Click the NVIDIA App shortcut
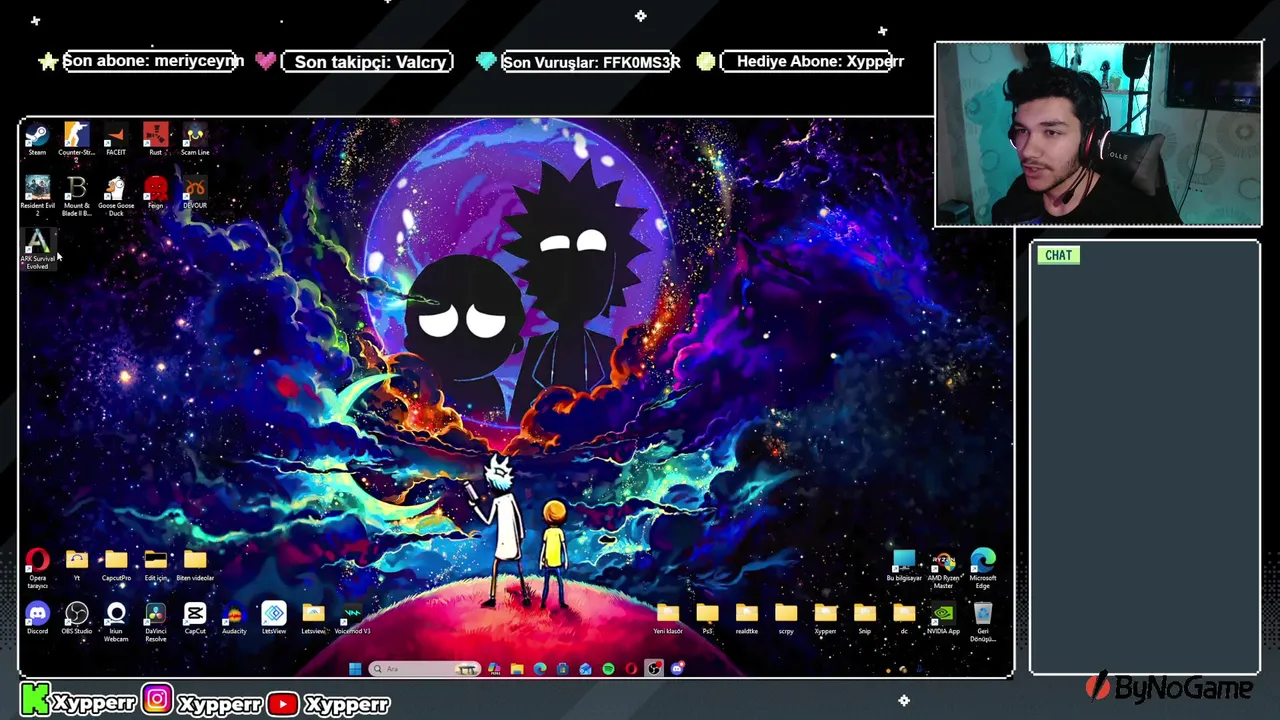Image resolution: width=1280 pixels, height=720 pixels. click(x=943, y=619)
